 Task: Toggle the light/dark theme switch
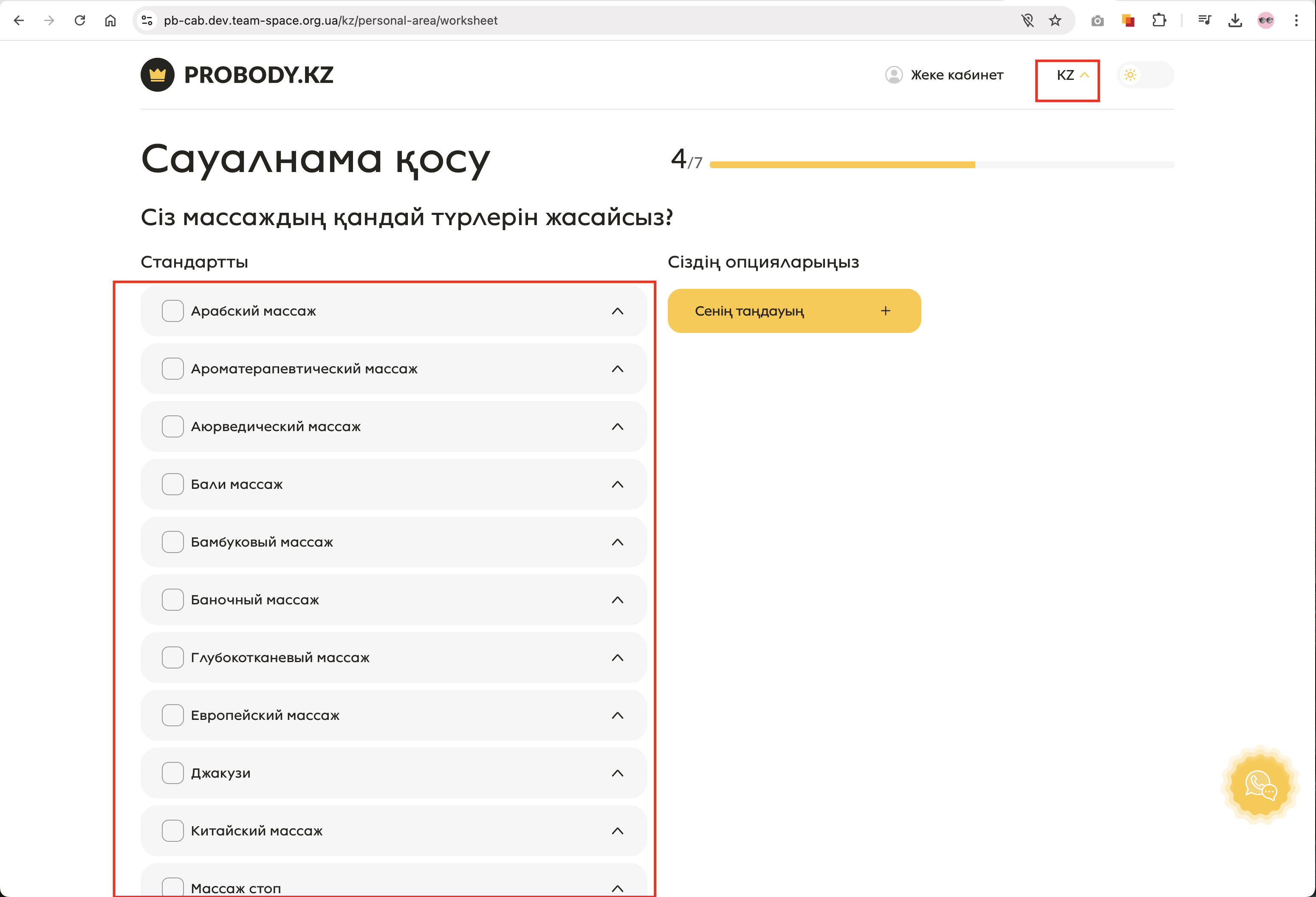point(1145,75)
